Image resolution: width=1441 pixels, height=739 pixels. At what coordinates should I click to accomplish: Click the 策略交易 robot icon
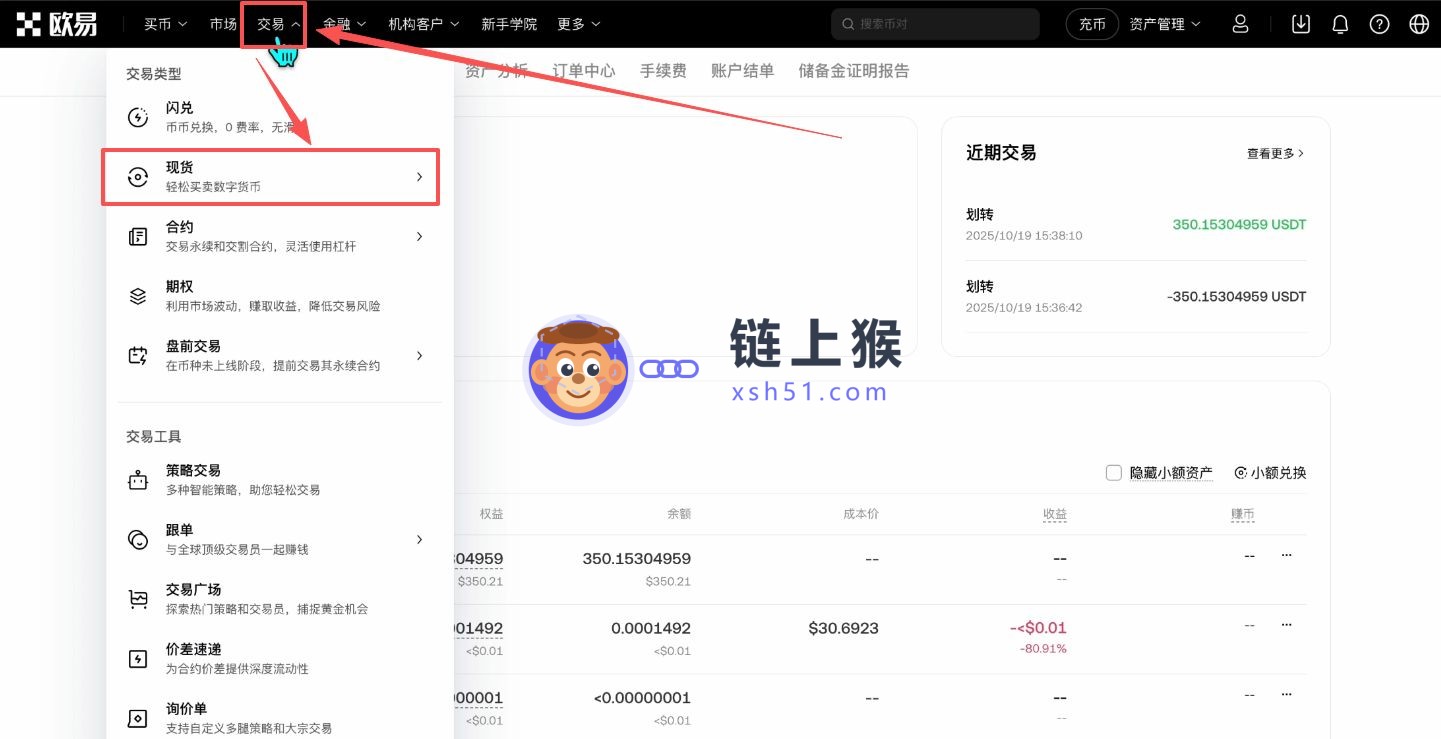coord(138,480)
